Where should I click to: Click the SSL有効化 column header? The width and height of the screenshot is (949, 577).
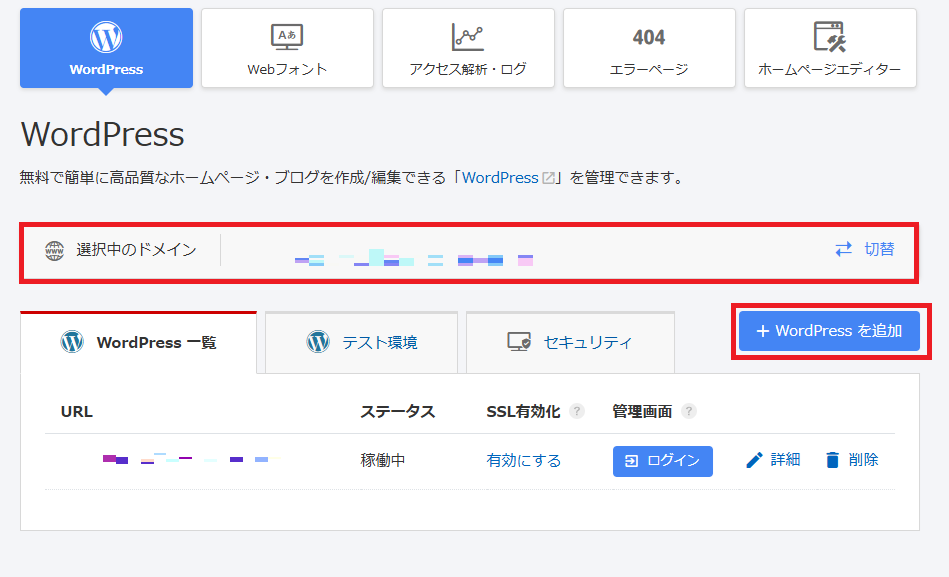(x=524, y=412)
